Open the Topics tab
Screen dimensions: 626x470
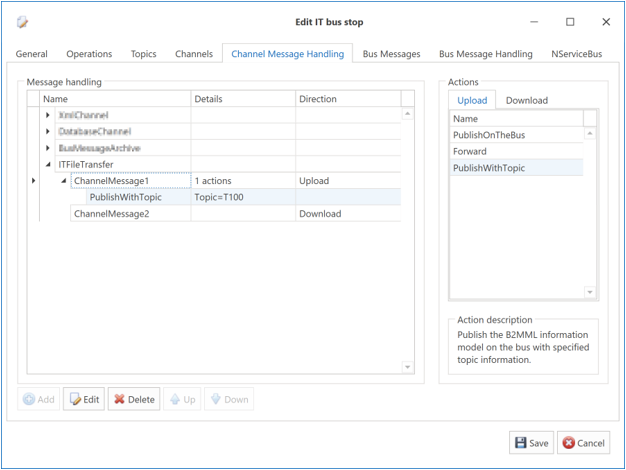tap(143, 54)
